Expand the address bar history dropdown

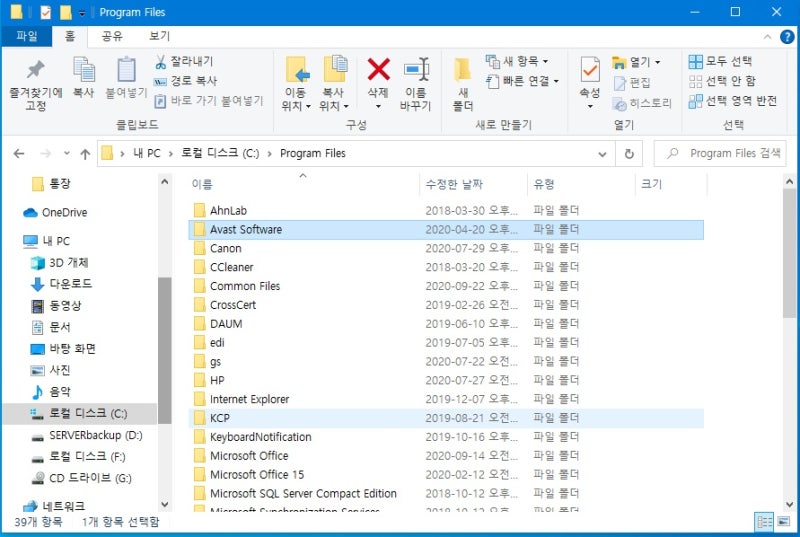[x=602, y=154]
